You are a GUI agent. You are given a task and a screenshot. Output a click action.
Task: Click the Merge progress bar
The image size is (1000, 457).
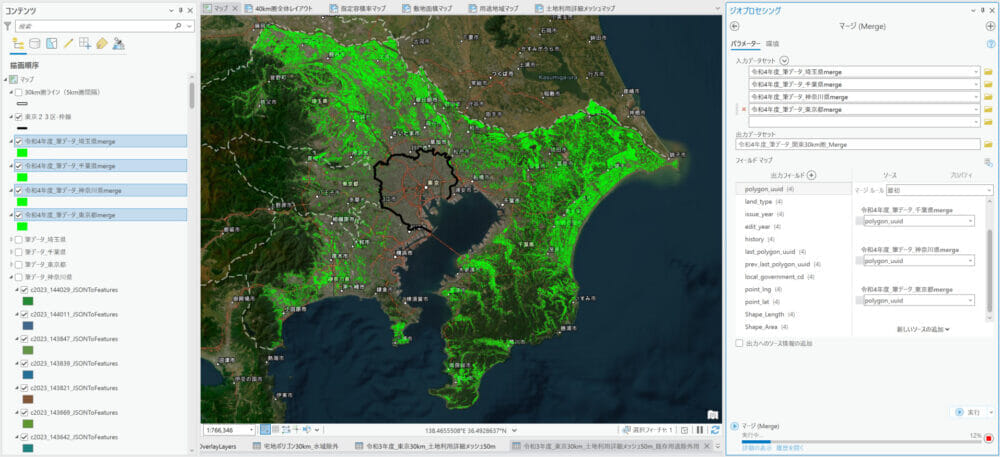coord(861,441)
